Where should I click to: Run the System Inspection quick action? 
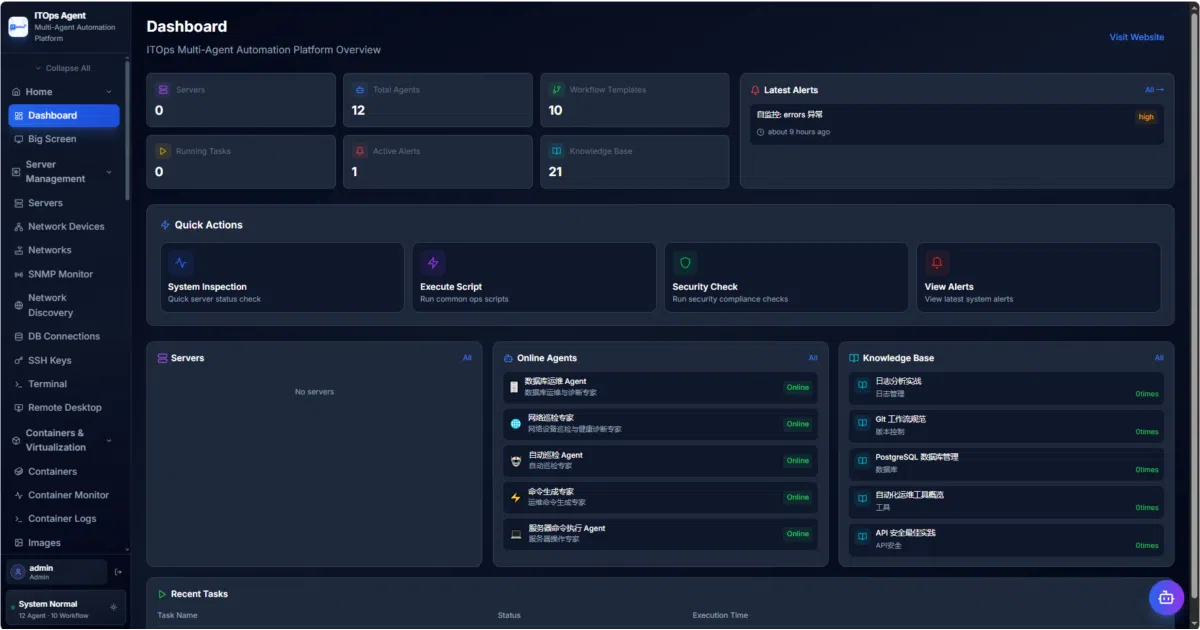click(x=282, y=277)
